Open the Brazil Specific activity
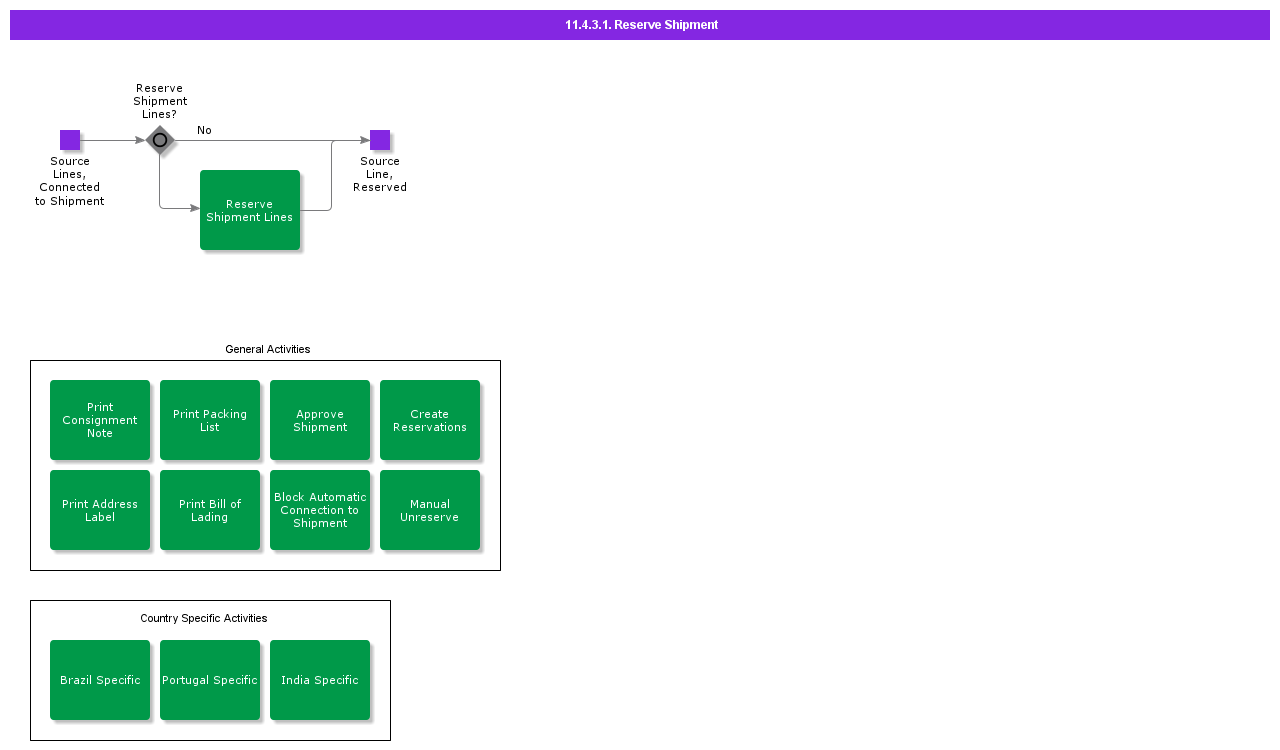This screenshot has width=1280, height=750. click(x=100, y=680)
